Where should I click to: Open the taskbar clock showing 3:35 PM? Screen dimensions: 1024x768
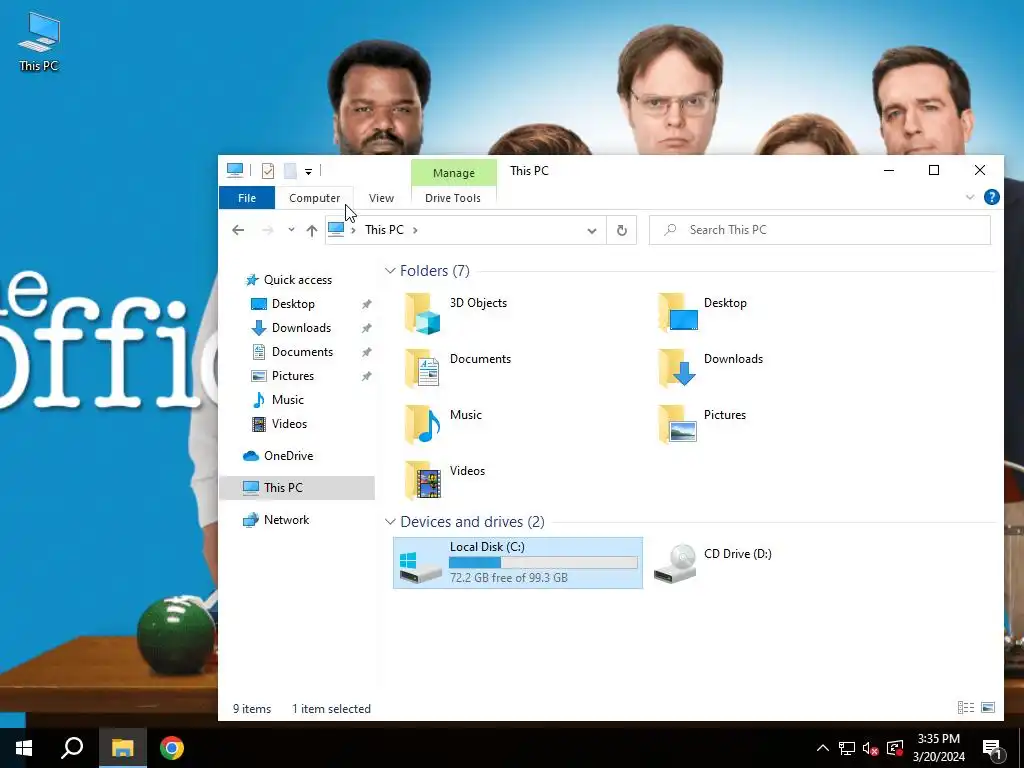tap(939, 748)
